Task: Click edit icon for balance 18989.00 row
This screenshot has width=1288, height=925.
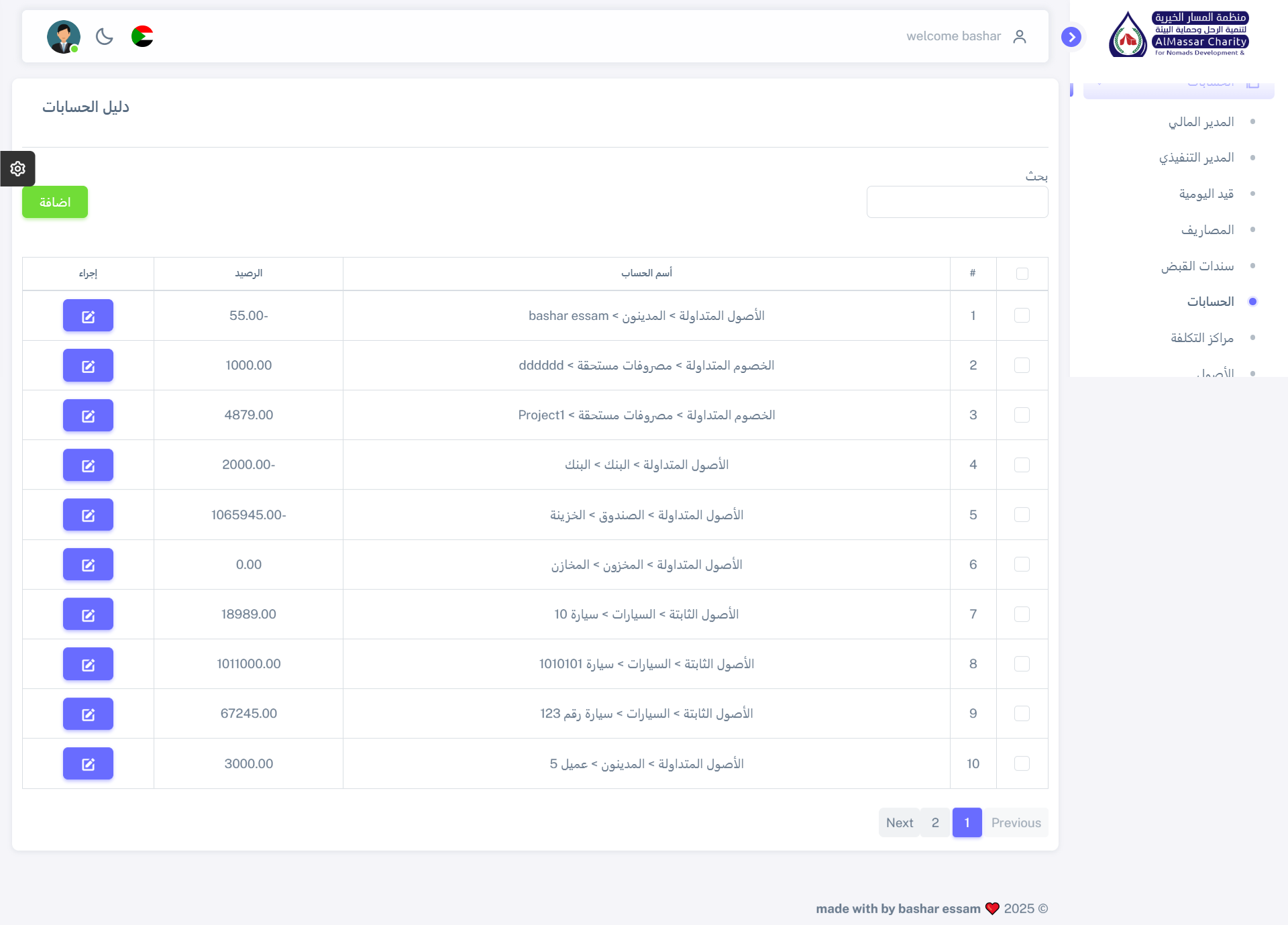Action: [88, 614]
